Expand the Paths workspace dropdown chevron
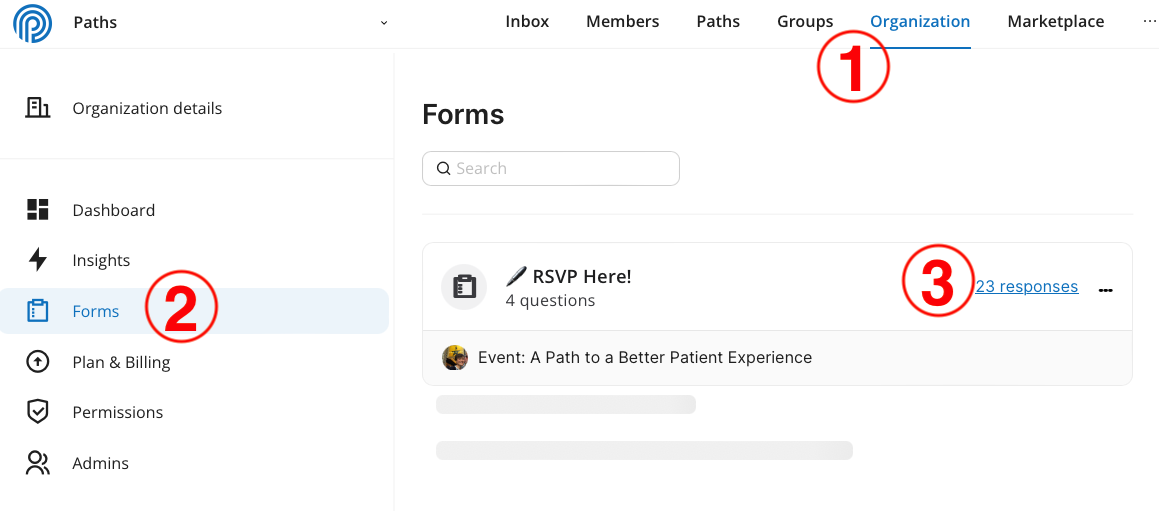The height and width of the screenshot is (511, 1159). click(x=384, y=22)
